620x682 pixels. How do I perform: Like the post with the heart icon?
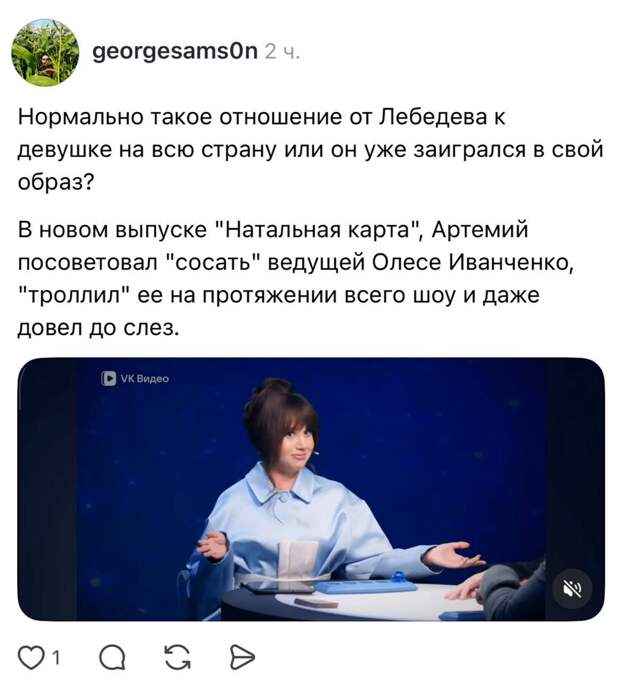point(33,656)
